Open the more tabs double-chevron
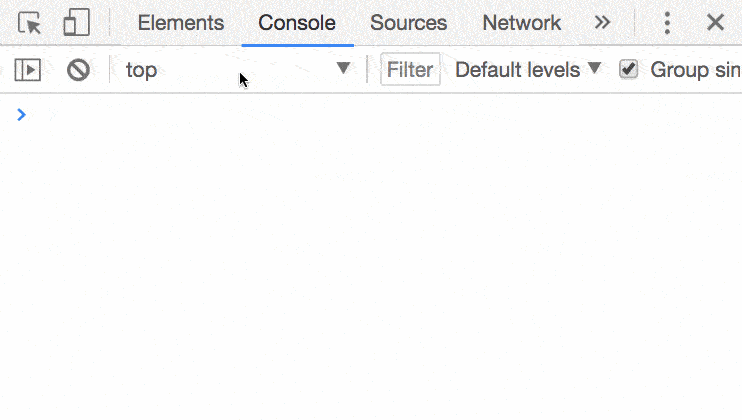This screenshot has width=742, height=420. 602,23
